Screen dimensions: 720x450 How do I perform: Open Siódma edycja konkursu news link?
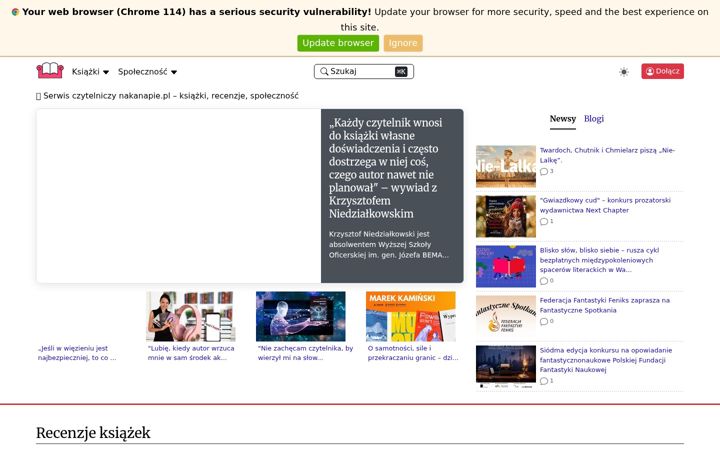(x=606, y=360)
